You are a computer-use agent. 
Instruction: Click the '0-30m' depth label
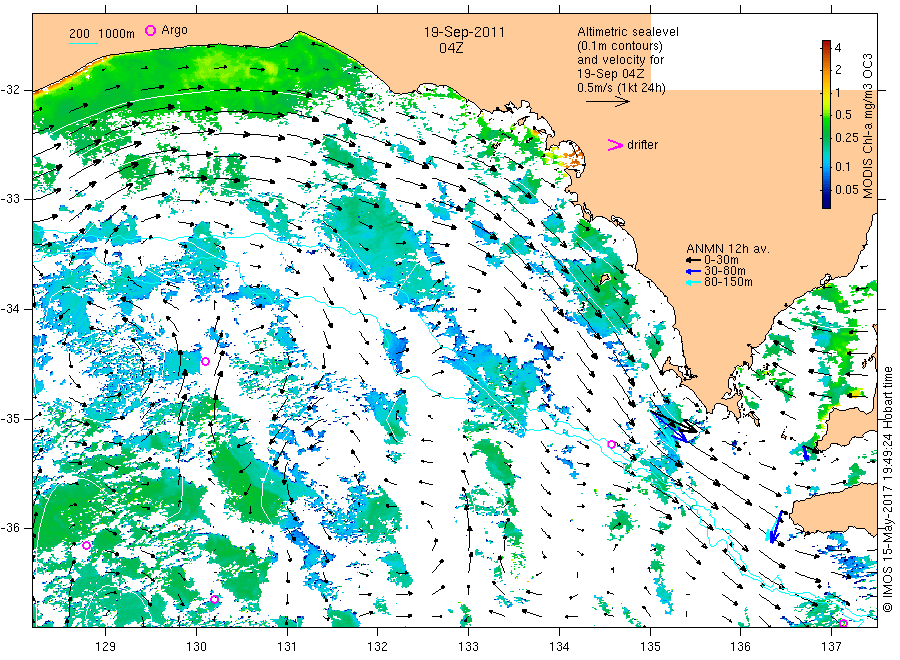[x=721, y=260]
